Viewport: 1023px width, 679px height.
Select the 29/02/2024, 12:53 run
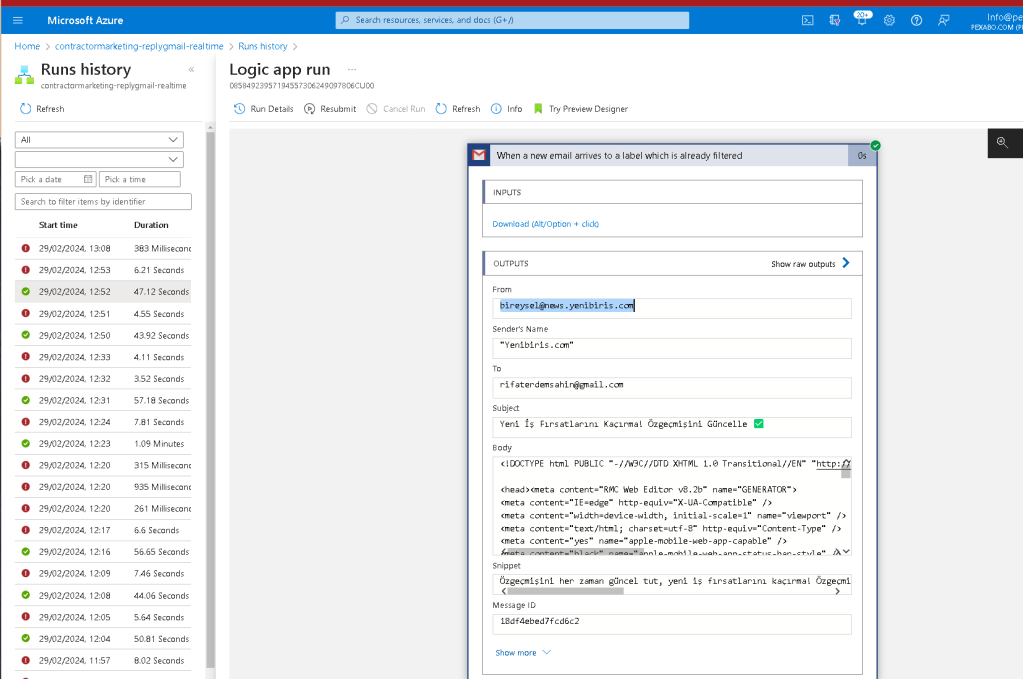coord(103,270)
